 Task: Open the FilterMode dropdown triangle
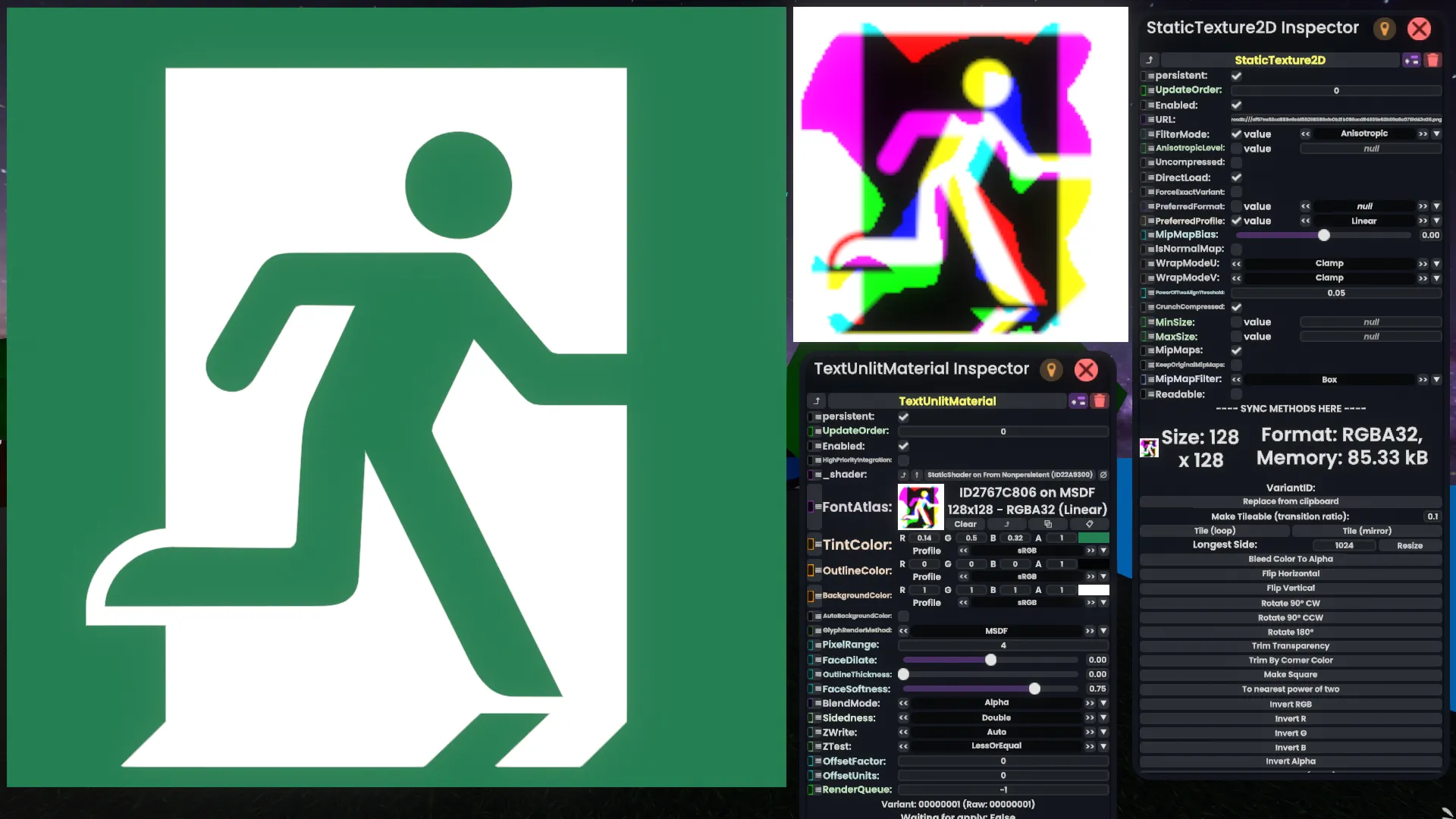tap(1436, 134)
